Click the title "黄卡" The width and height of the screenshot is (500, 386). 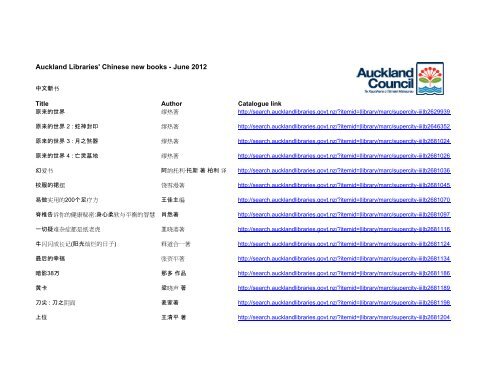pos(41,288)
